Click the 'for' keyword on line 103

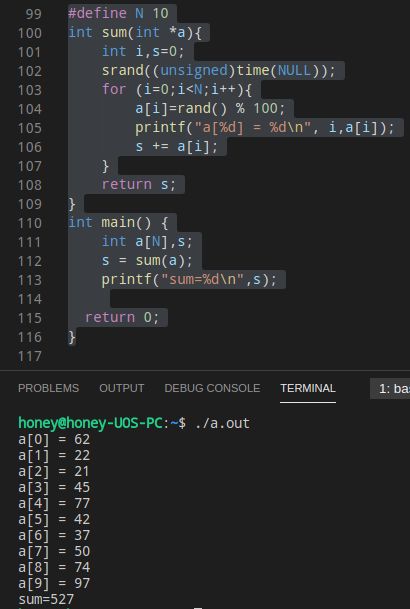[115, 90]
